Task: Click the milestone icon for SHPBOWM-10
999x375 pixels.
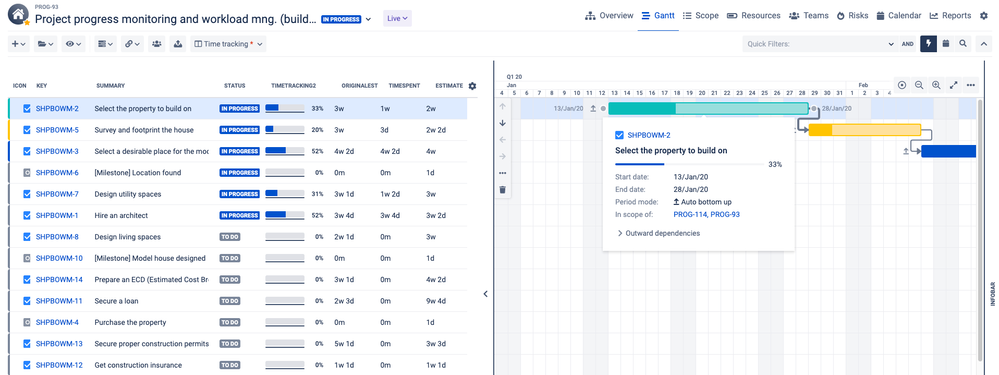Action: [x=27, y=258]
